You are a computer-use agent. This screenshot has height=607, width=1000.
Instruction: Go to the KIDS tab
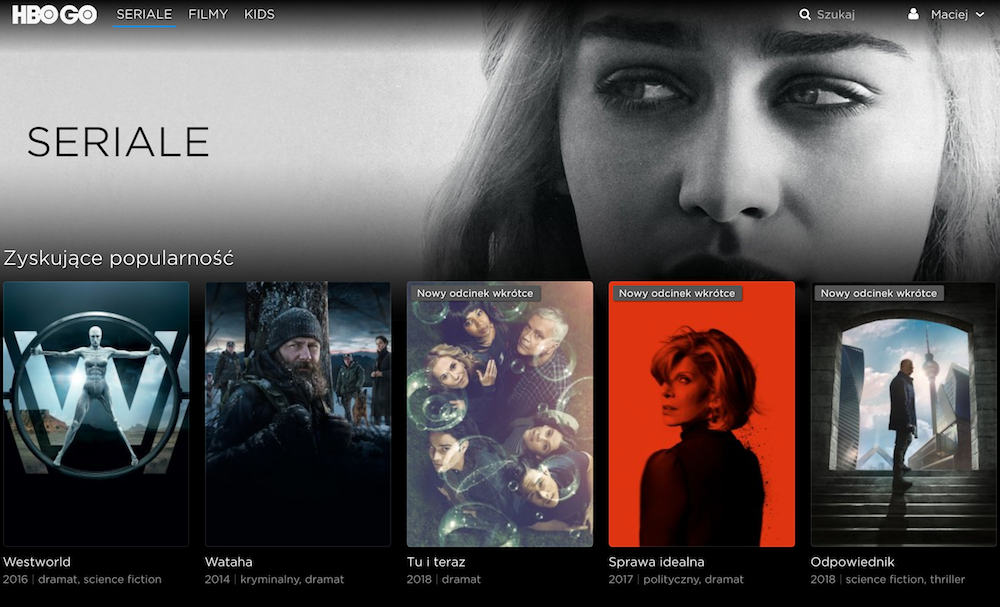click(259, 14)
